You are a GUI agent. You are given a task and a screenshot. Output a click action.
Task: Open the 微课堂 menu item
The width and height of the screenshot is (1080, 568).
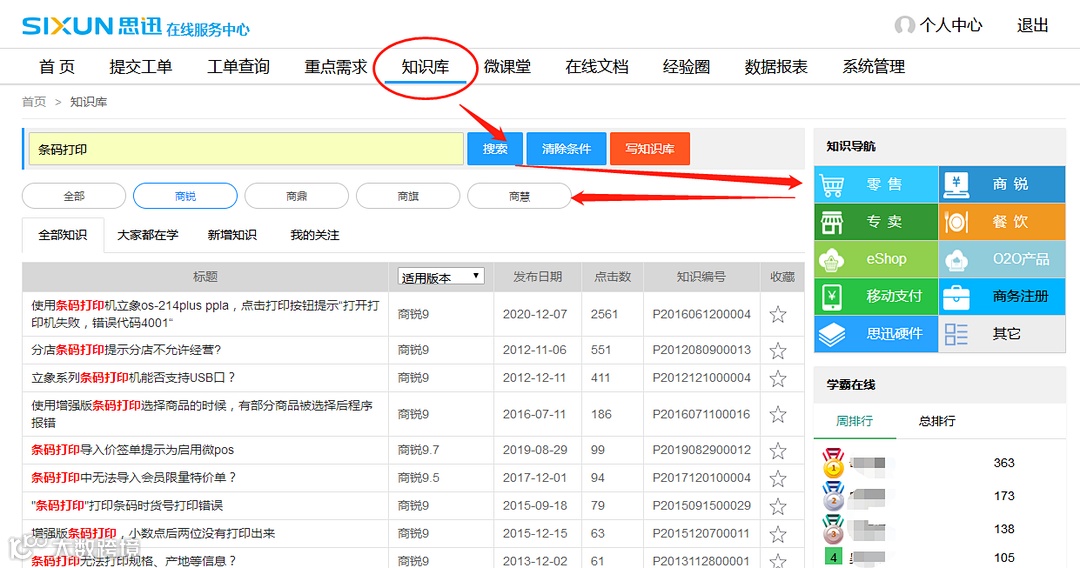pyautogui.click(x=507, y=67)
